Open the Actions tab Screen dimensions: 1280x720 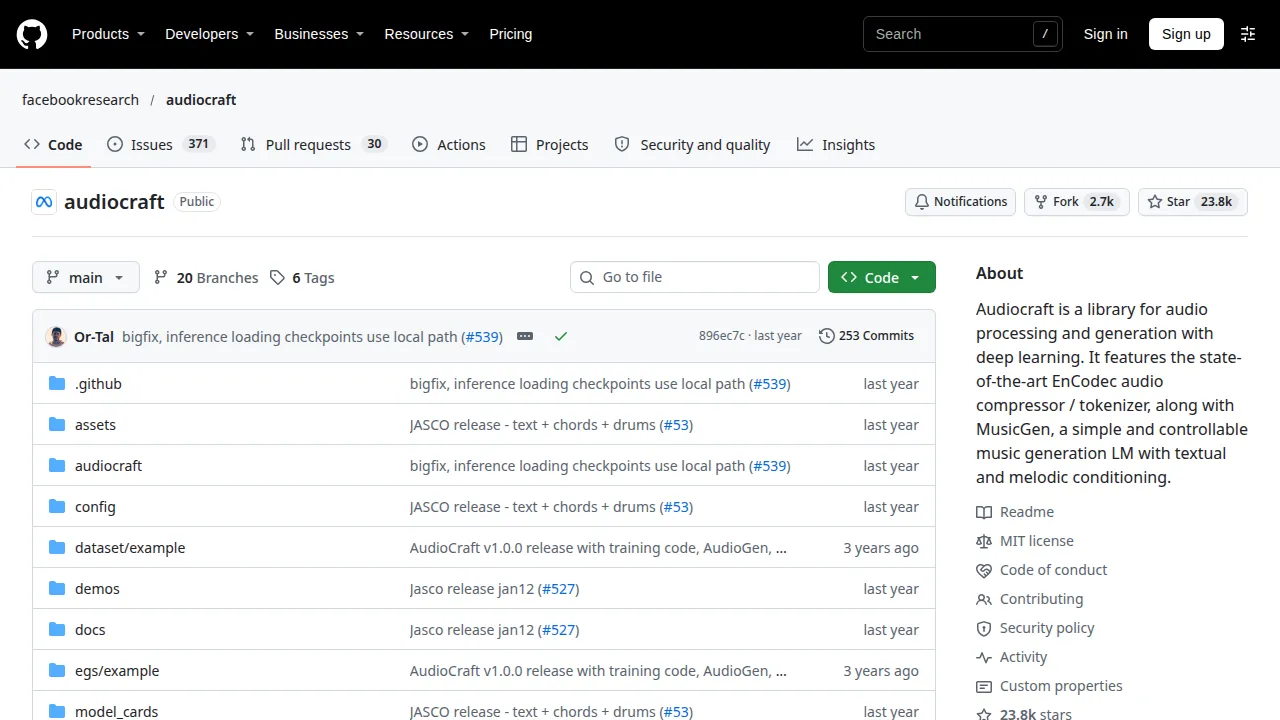pos(449,145)
